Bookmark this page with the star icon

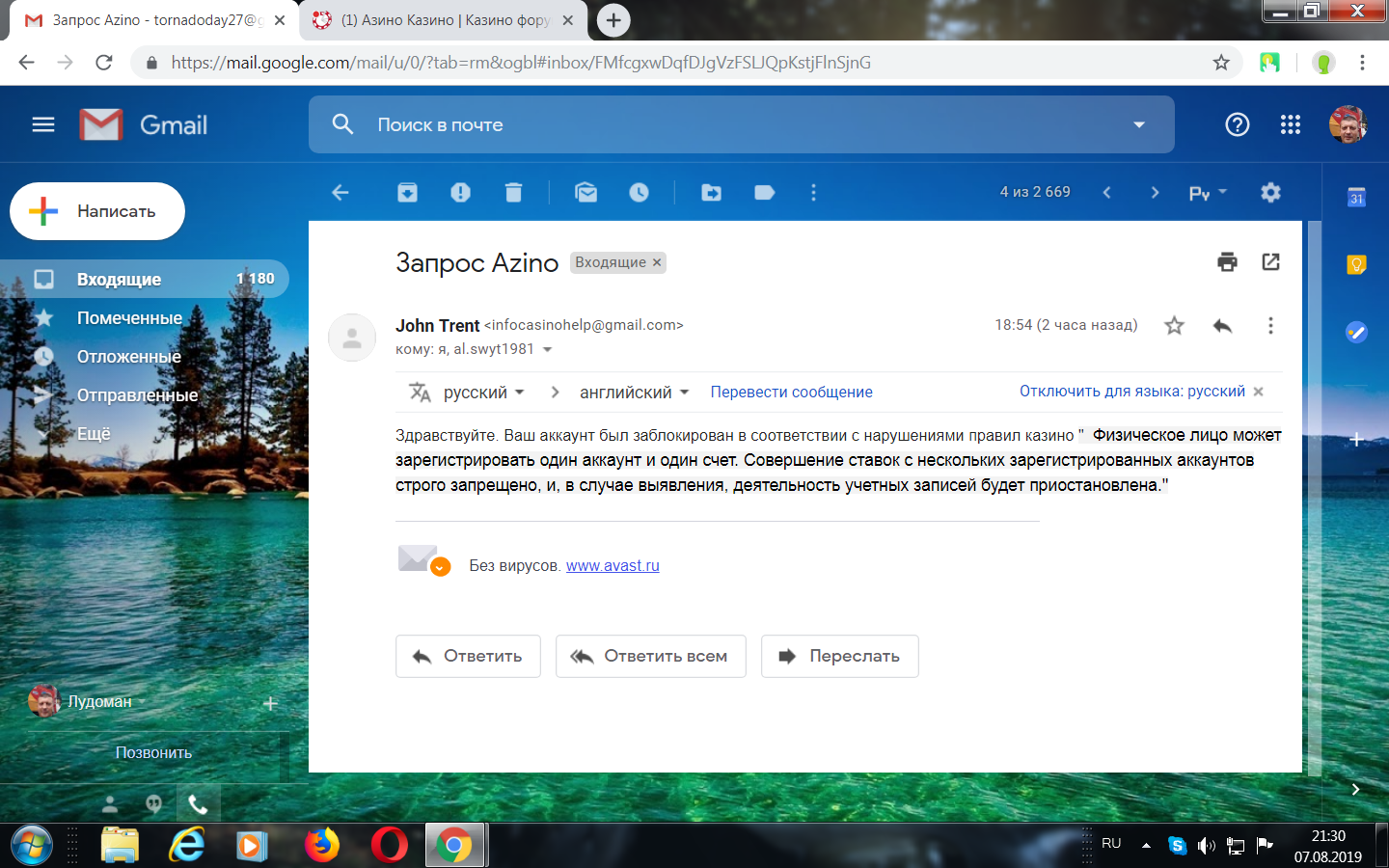coord(1221,63)
